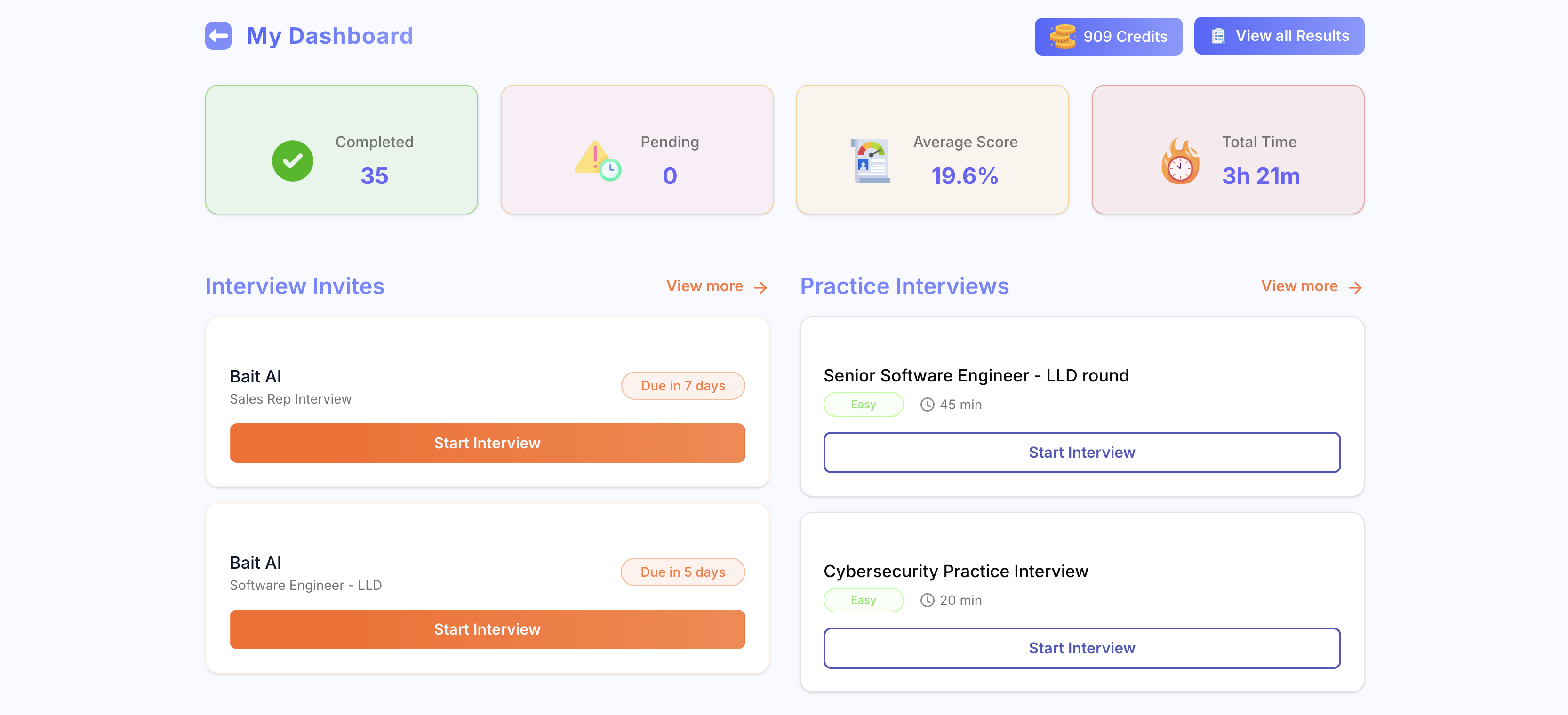The width and height of the screenshot is (1568, 715).
Task: Start the Software Engineer - LLD interview
Action: click(x=487, y=628)
